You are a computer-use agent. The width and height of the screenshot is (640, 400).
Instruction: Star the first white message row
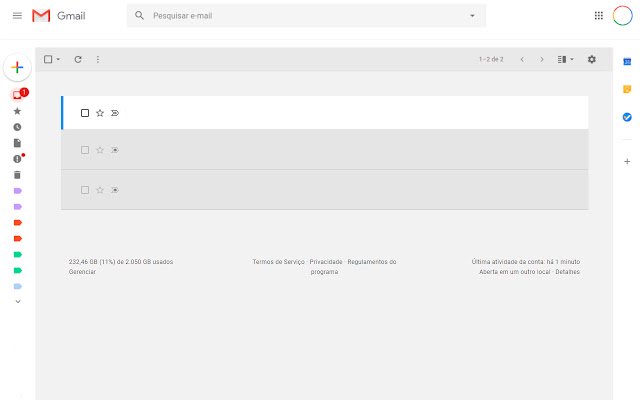tap(100, 113)
